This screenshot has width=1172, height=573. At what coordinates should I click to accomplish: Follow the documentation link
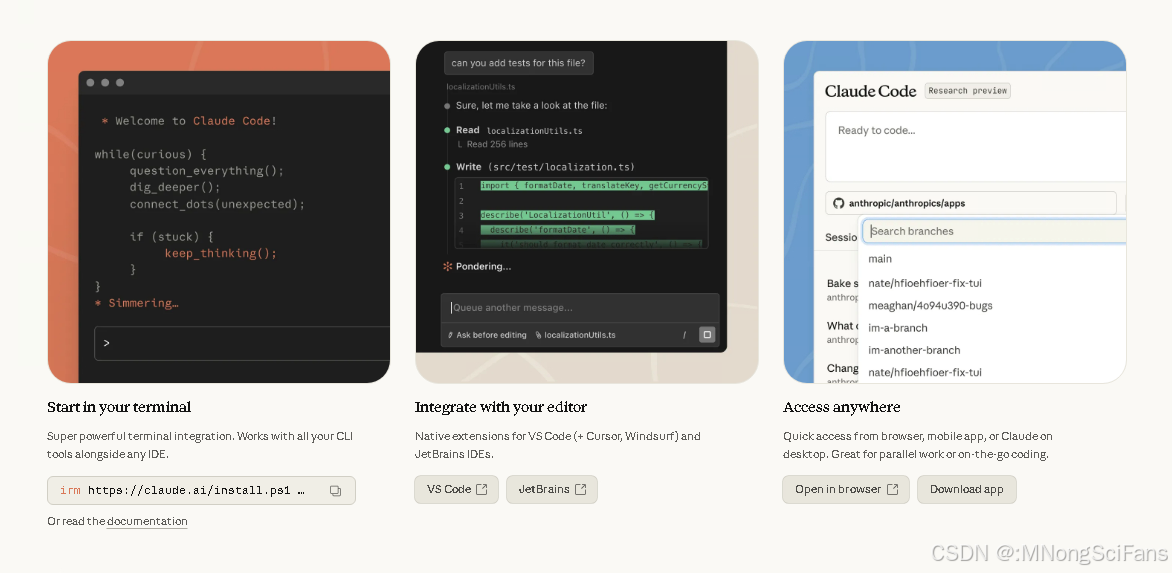point(147,521)
